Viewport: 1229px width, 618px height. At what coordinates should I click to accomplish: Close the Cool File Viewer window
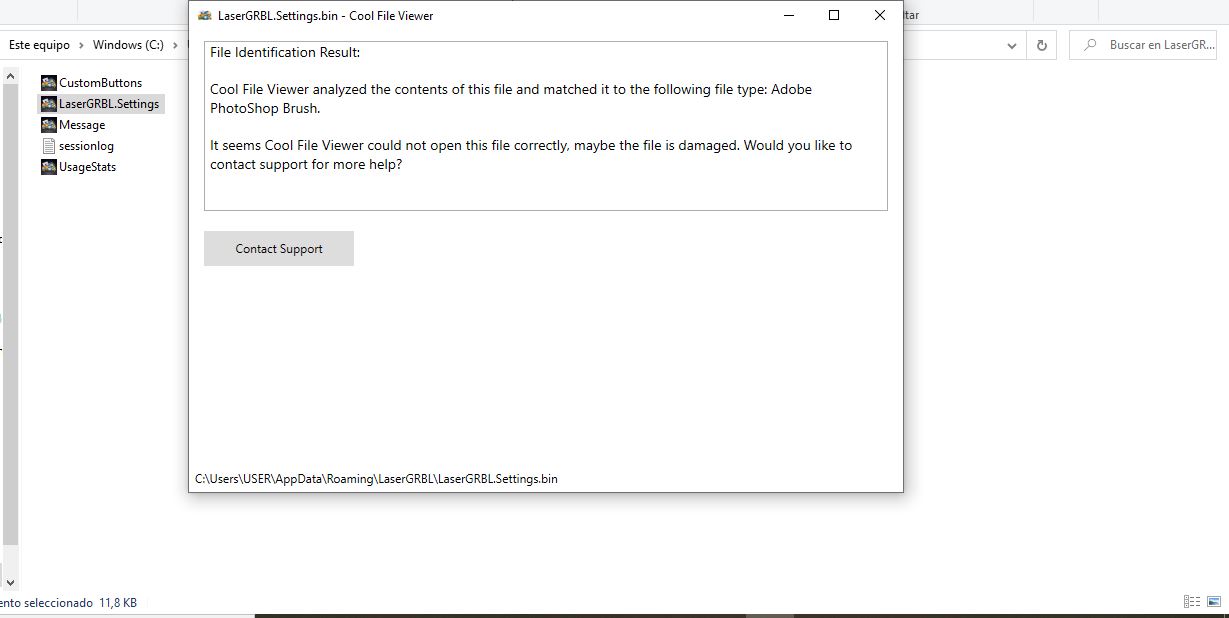(880, 15)
